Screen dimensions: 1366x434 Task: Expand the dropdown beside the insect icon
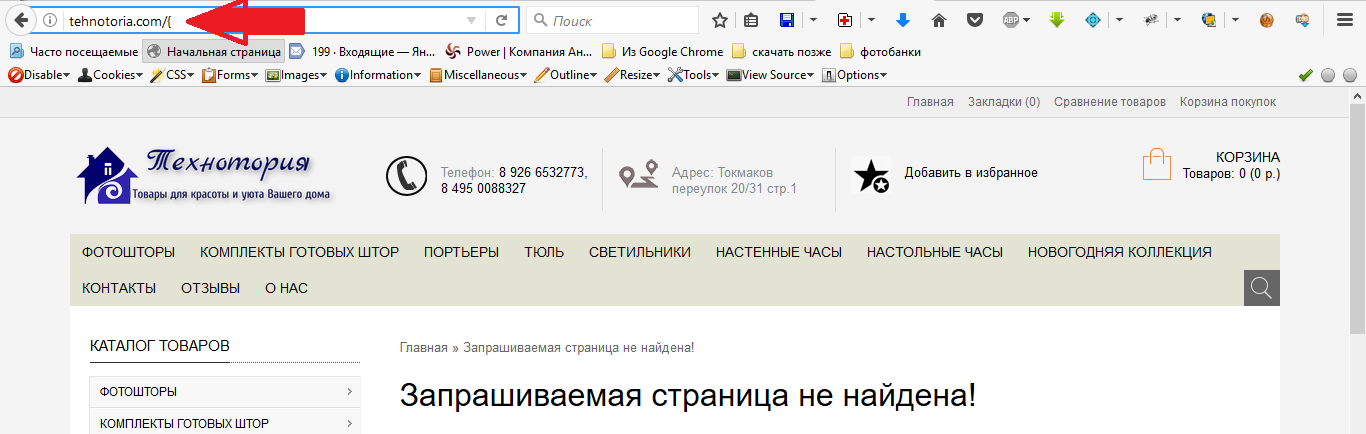pyautogui.click(x=1177, y=20)
